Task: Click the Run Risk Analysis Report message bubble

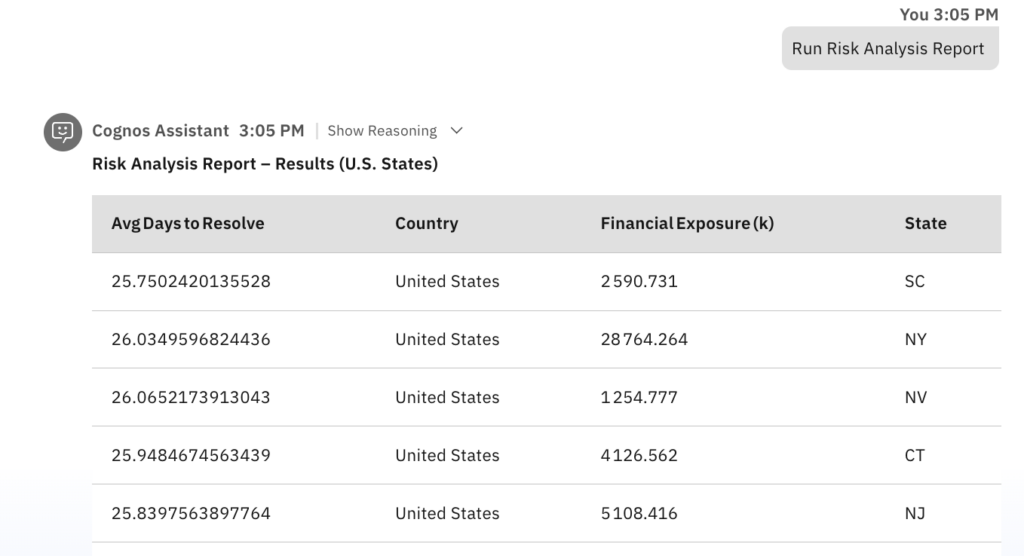Action: click(x=889, y=49)
